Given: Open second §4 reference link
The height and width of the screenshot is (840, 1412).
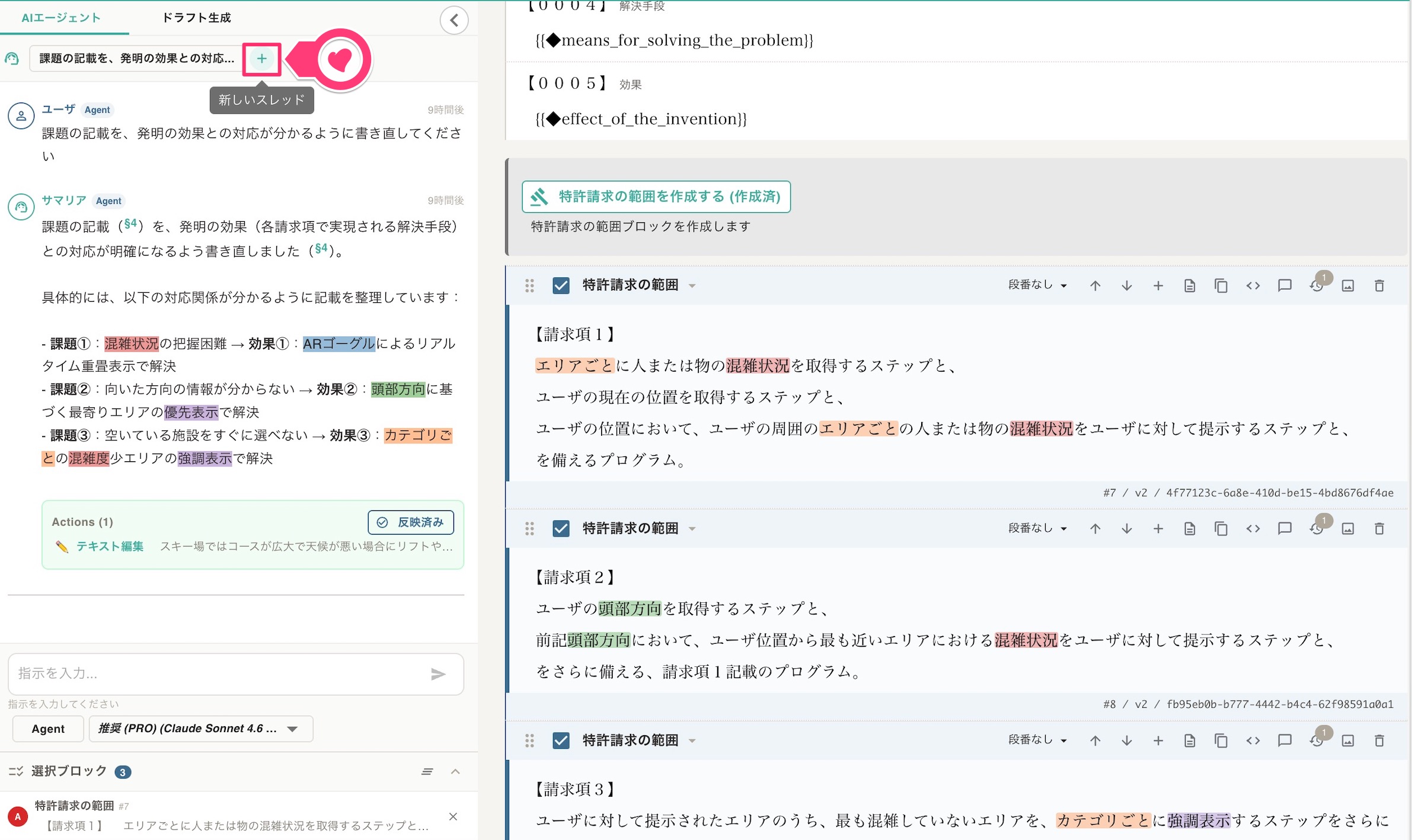Looking at the screenshot, I should (321, 249).
